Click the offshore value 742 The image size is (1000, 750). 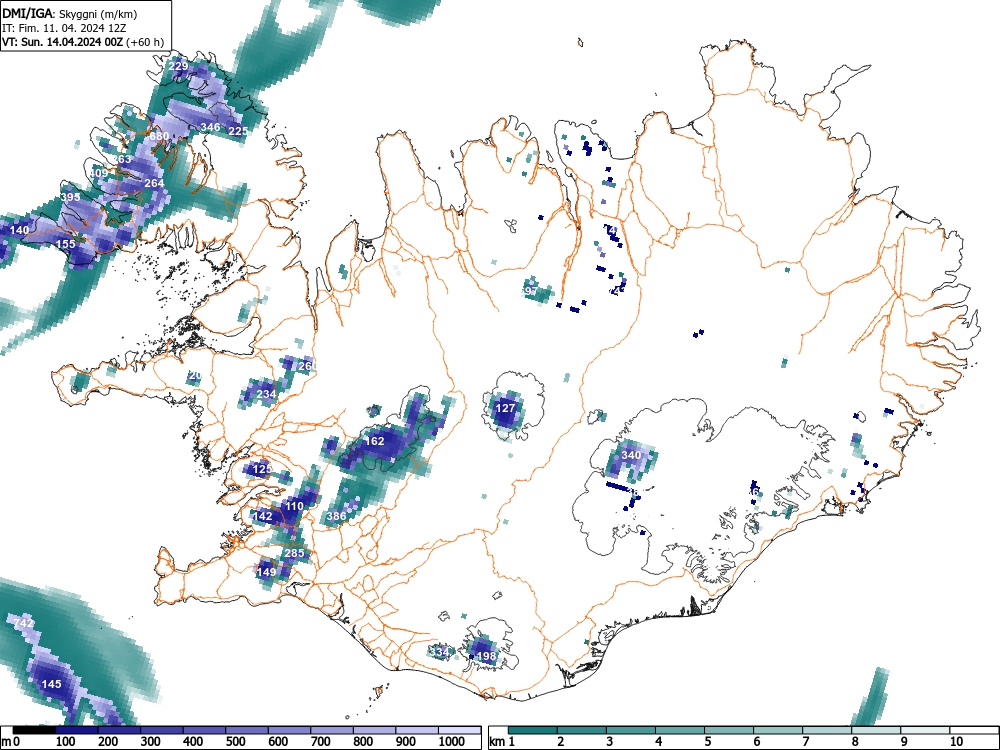[24, 622]
